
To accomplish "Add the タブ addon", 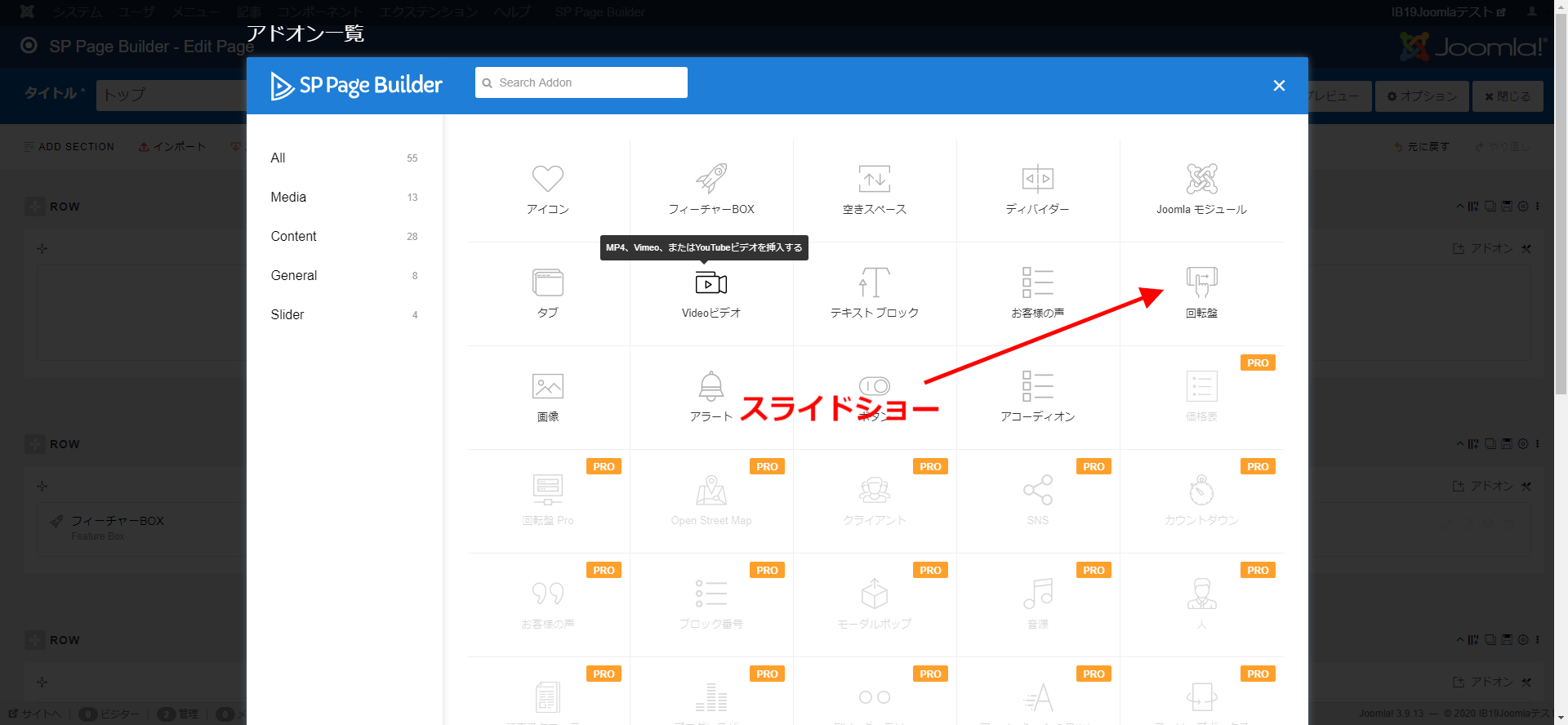I will coord(548,292).
